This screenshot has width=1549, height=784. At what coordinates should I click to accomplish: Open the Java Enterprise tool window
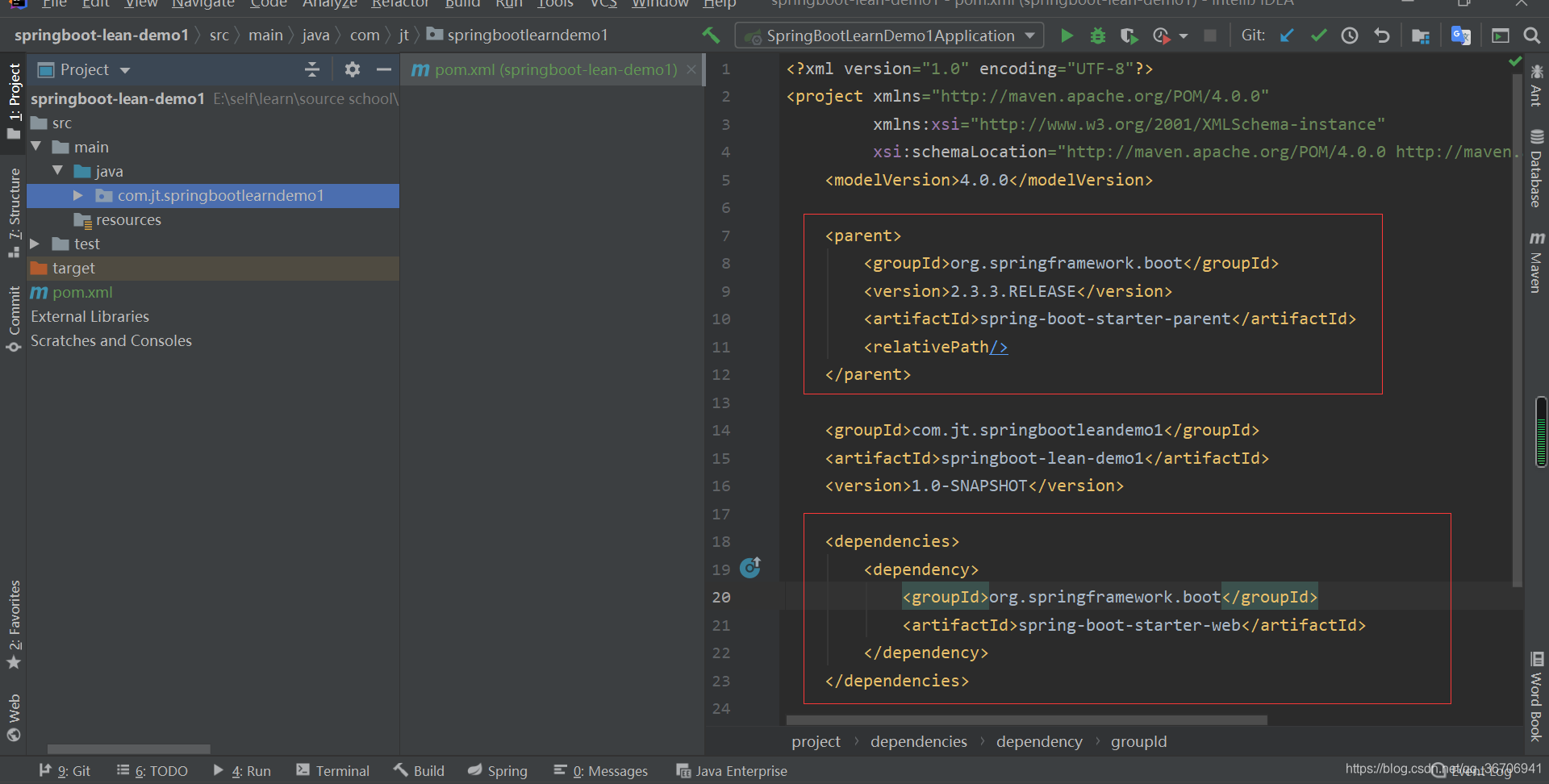[x=732, y=771]
